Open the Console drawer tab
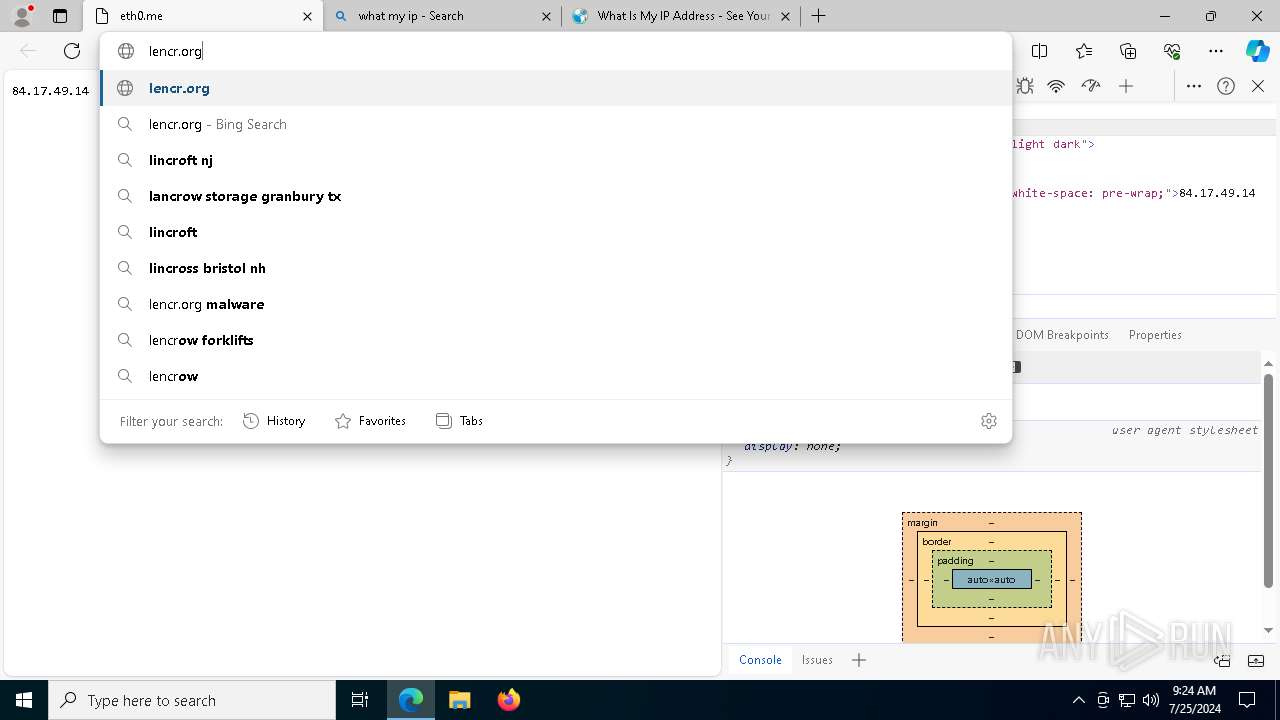 coord(760,660)
